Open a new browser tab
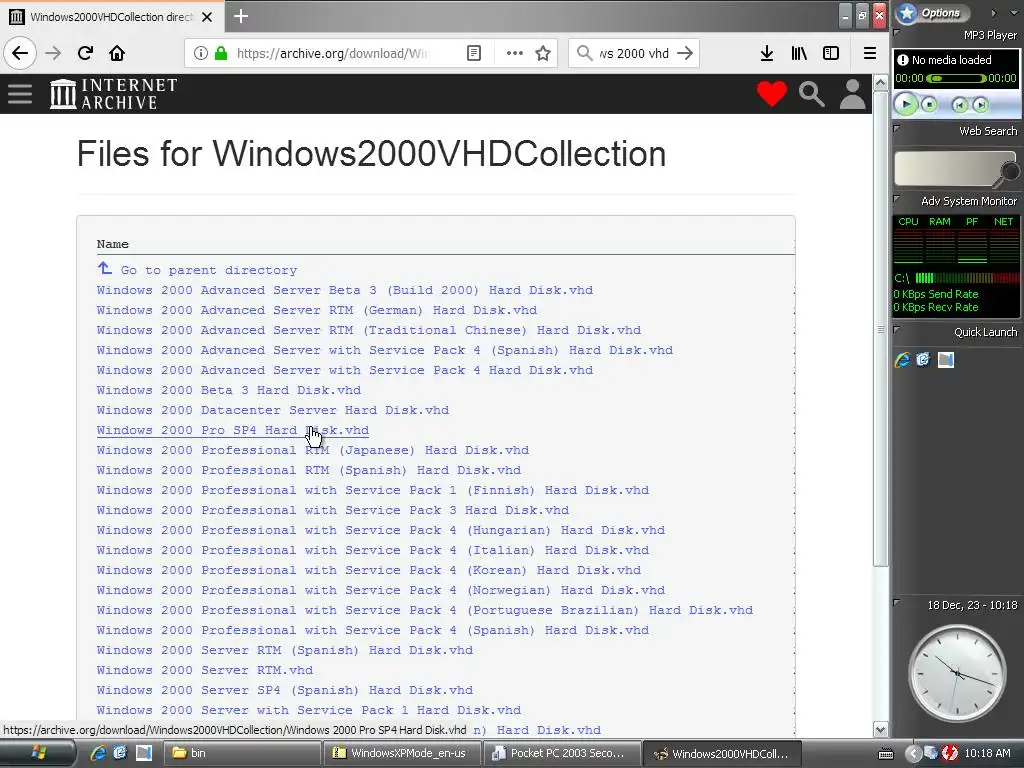Viewport: 1024px width, 768px height. pyautogui.click(x=241, y=16)
